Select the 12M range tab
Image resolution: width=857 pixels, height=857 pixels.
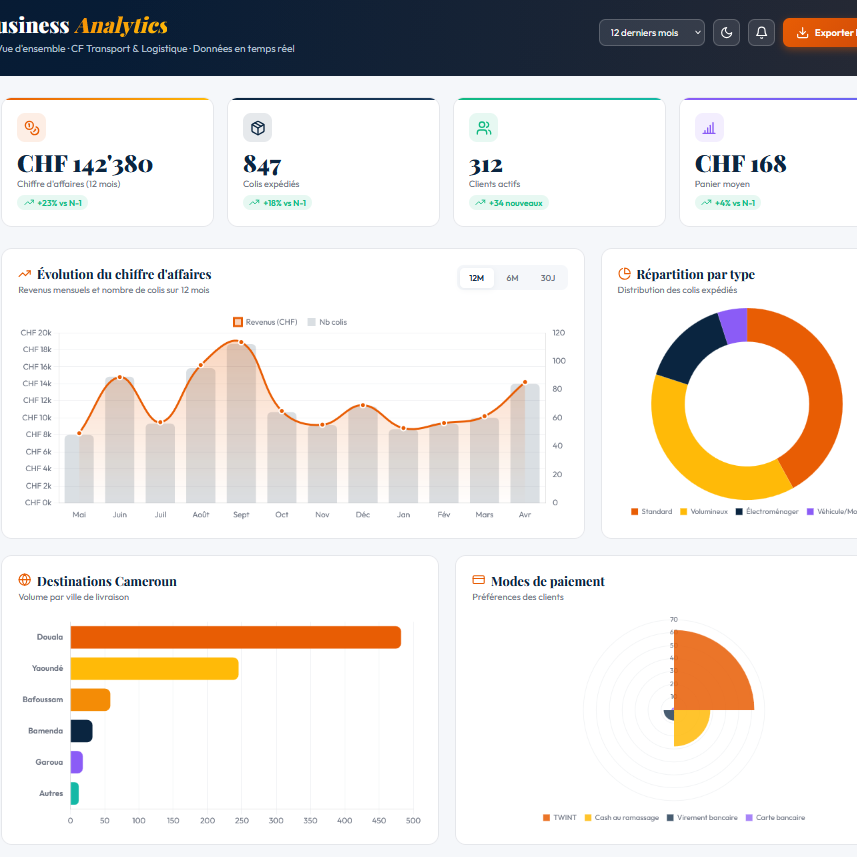[477, 278]
